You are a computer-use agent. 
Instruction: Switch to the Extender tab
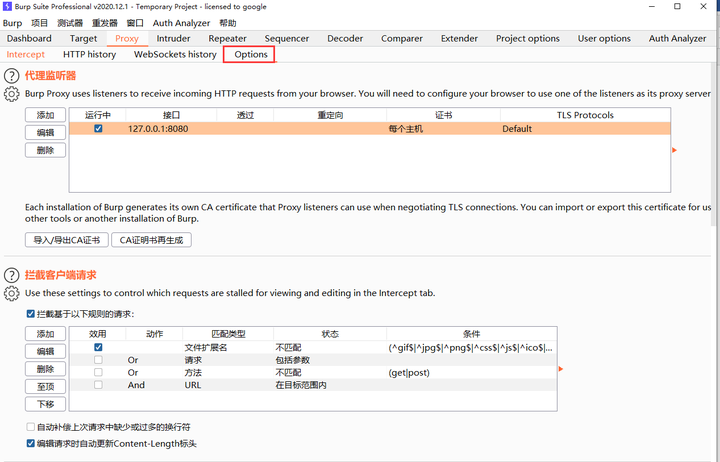[459, 39]
